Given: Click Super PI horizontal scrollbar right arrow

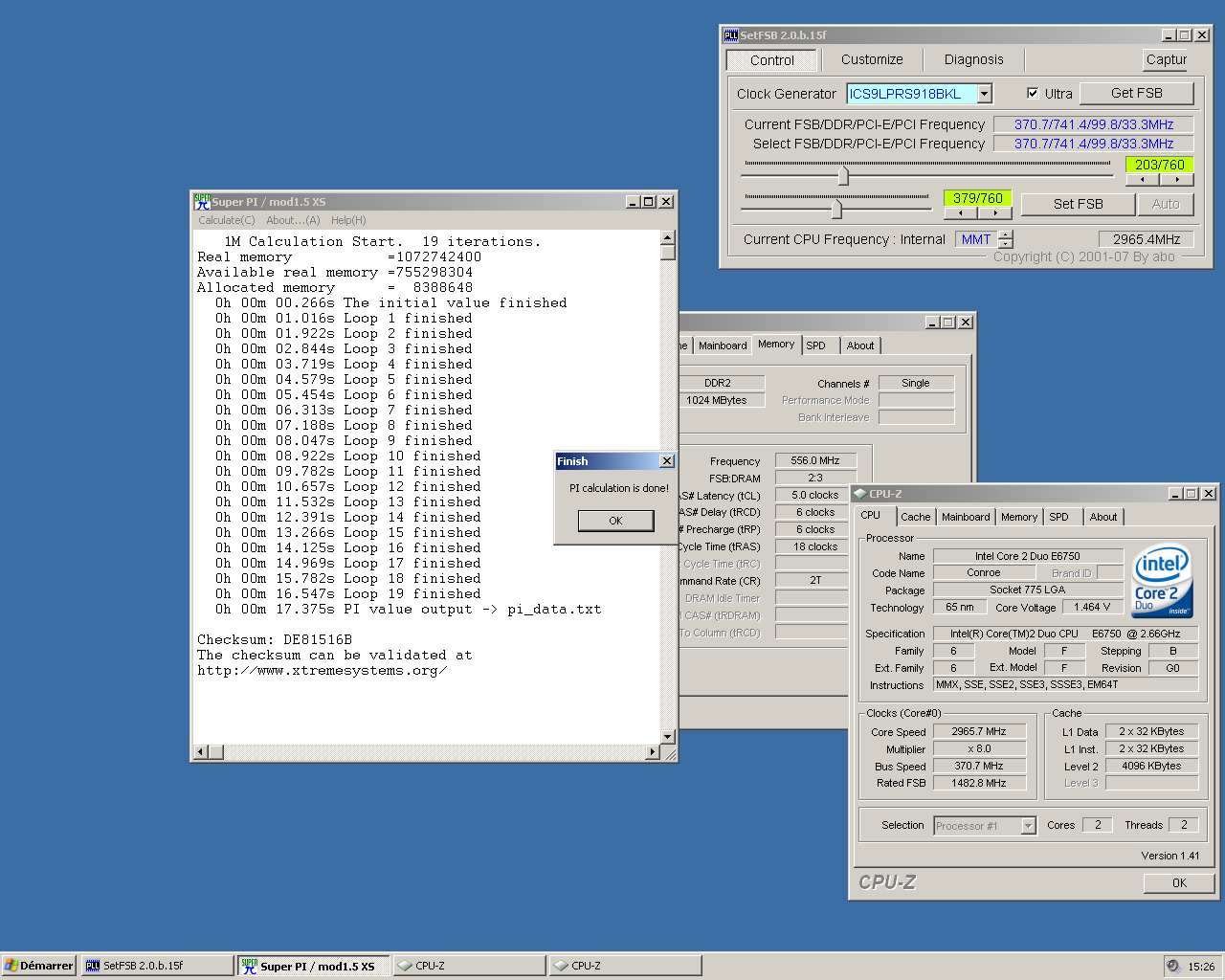Looking at the screenshot, I should point(653,752).
